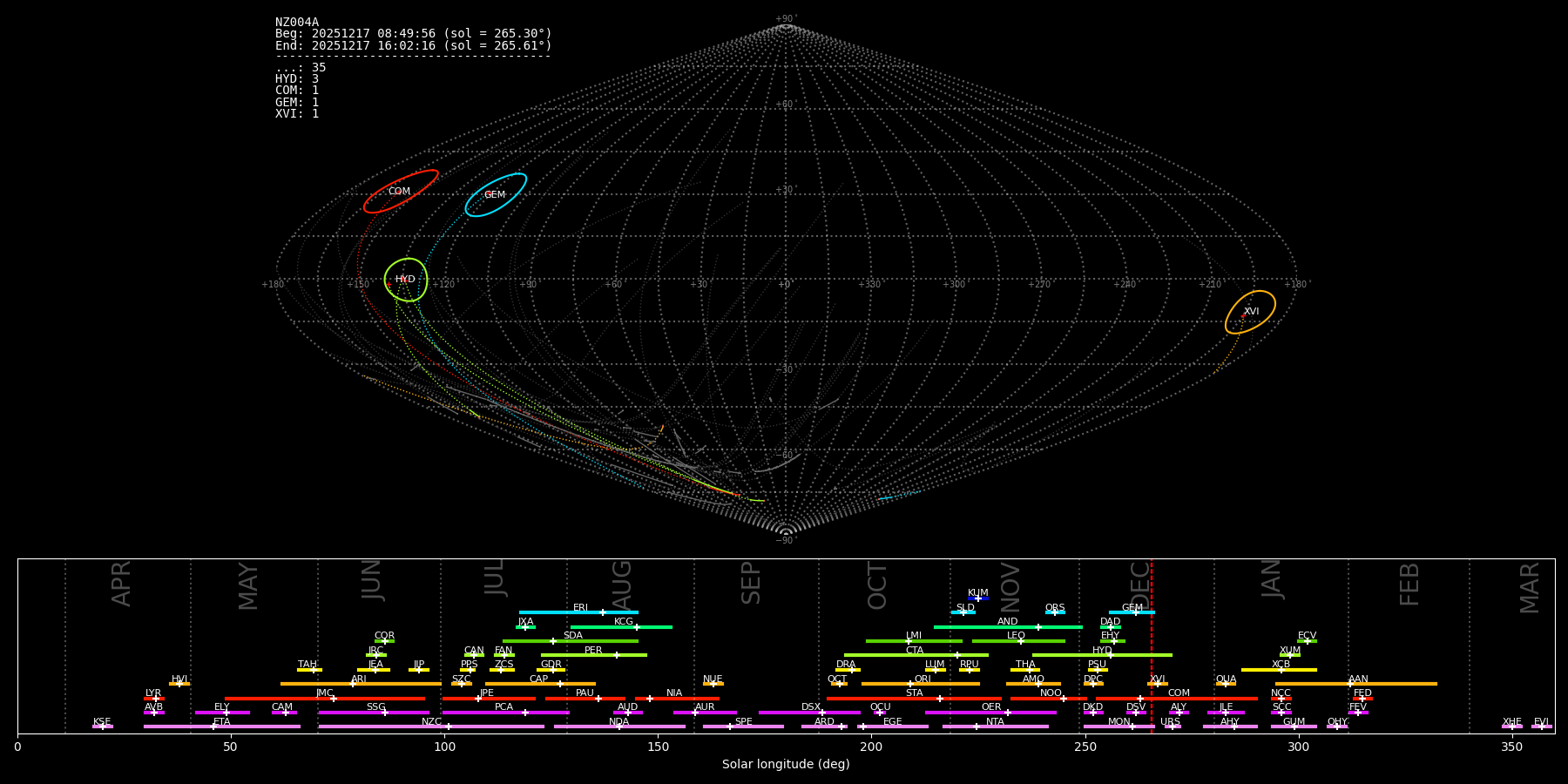
Task: Click the cyan GEM activity bar in timeline
Action: pyautogui.click(x=1132, y=612)
